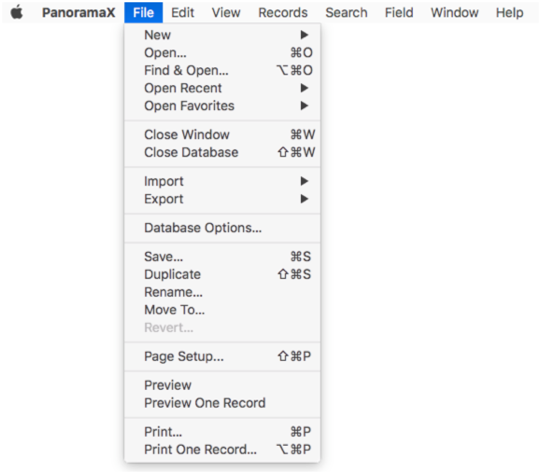Show the Export submenu
Screen dimensions: 541x474
(x=222, y=199)
